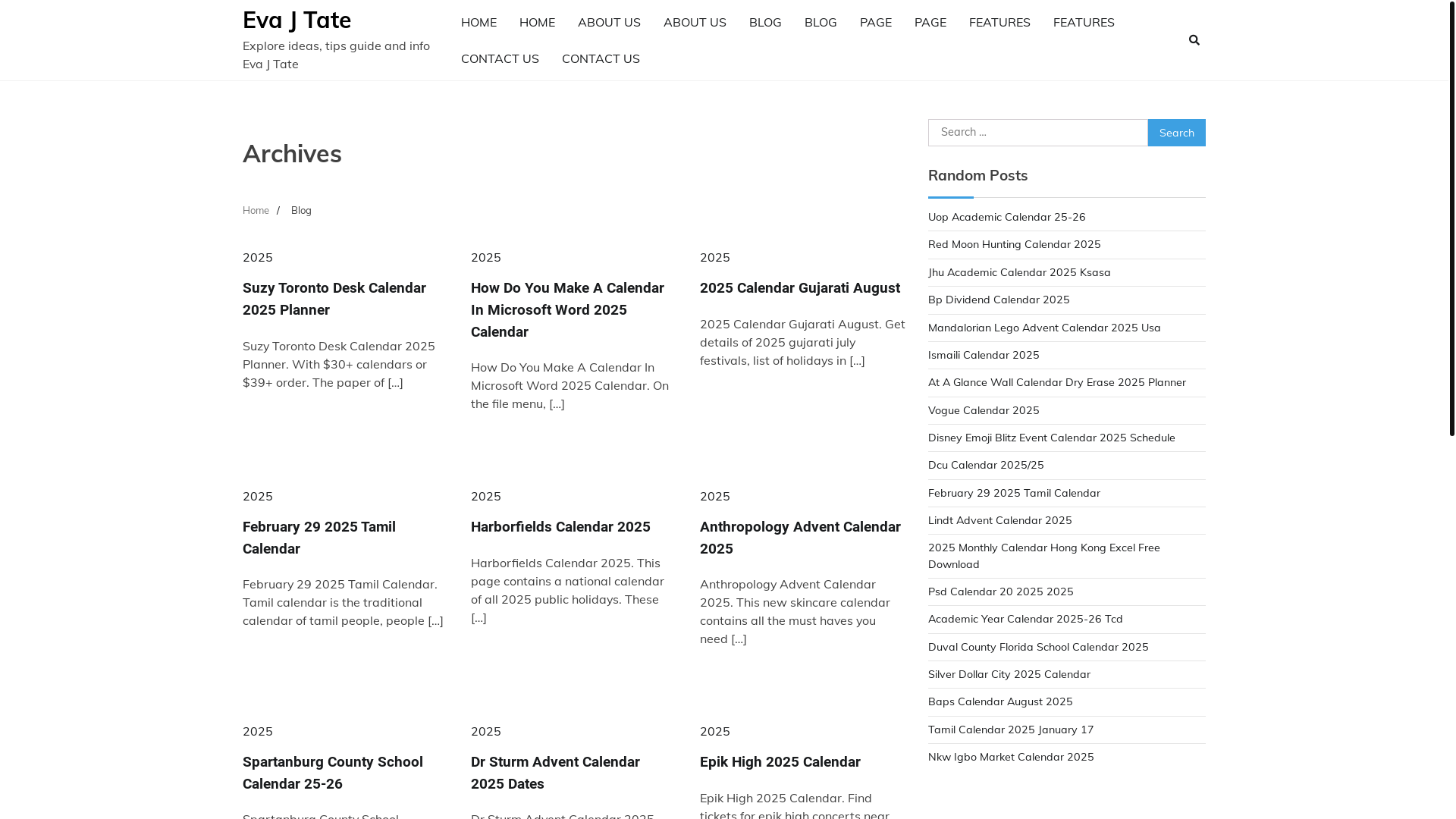
Task: Open February 29 2025 Tamil Calendar post heading
Action: (319, 538)
